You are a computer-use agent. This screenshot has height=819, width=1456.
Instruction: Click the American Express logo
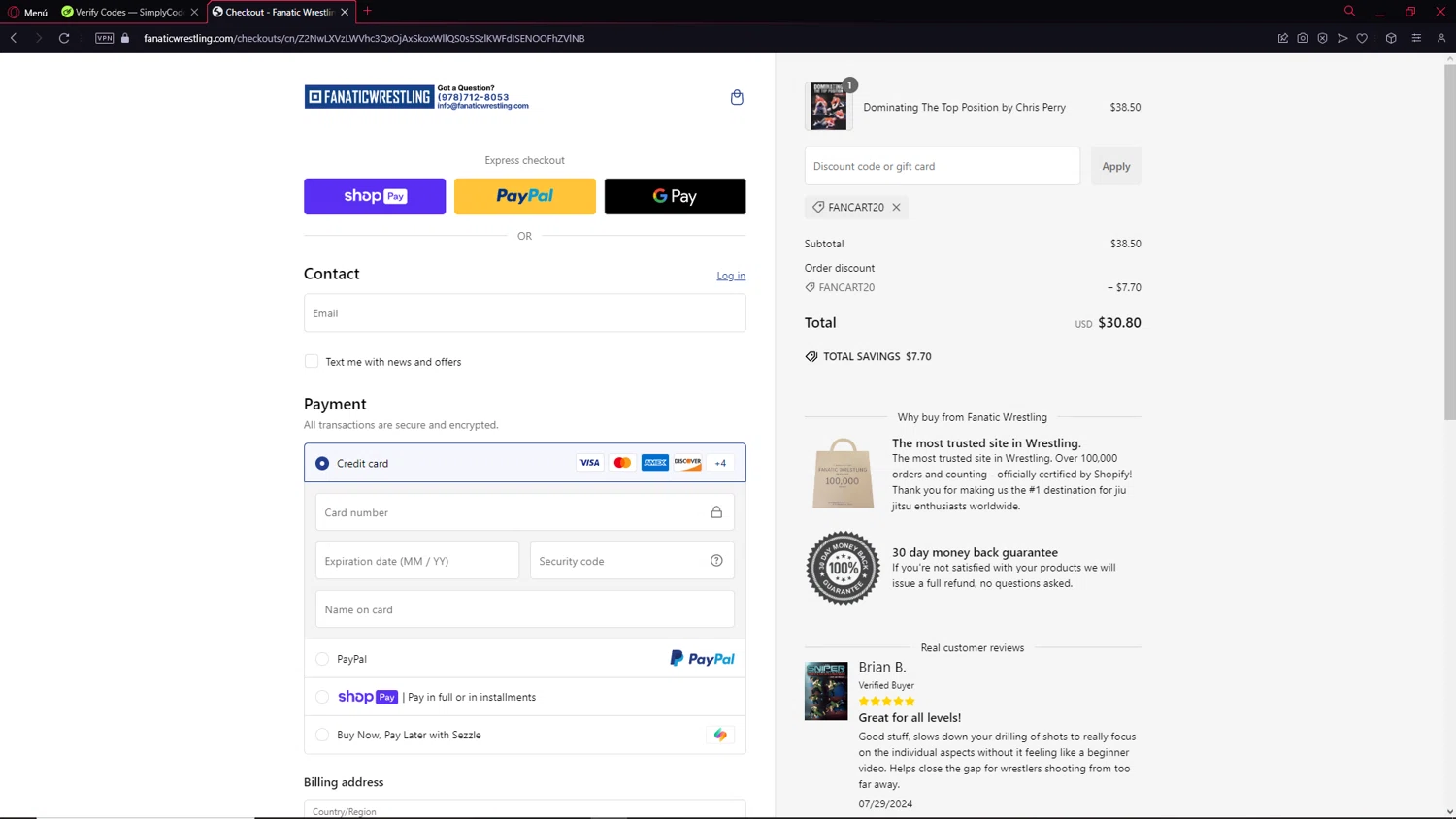(x=655, y=463)
